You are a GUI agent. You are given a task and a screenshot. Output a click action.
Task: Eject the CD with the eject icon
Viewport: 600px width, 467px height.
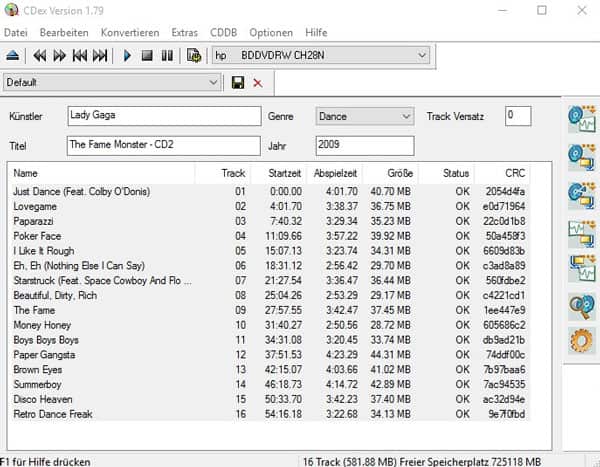tap(13, 56)
